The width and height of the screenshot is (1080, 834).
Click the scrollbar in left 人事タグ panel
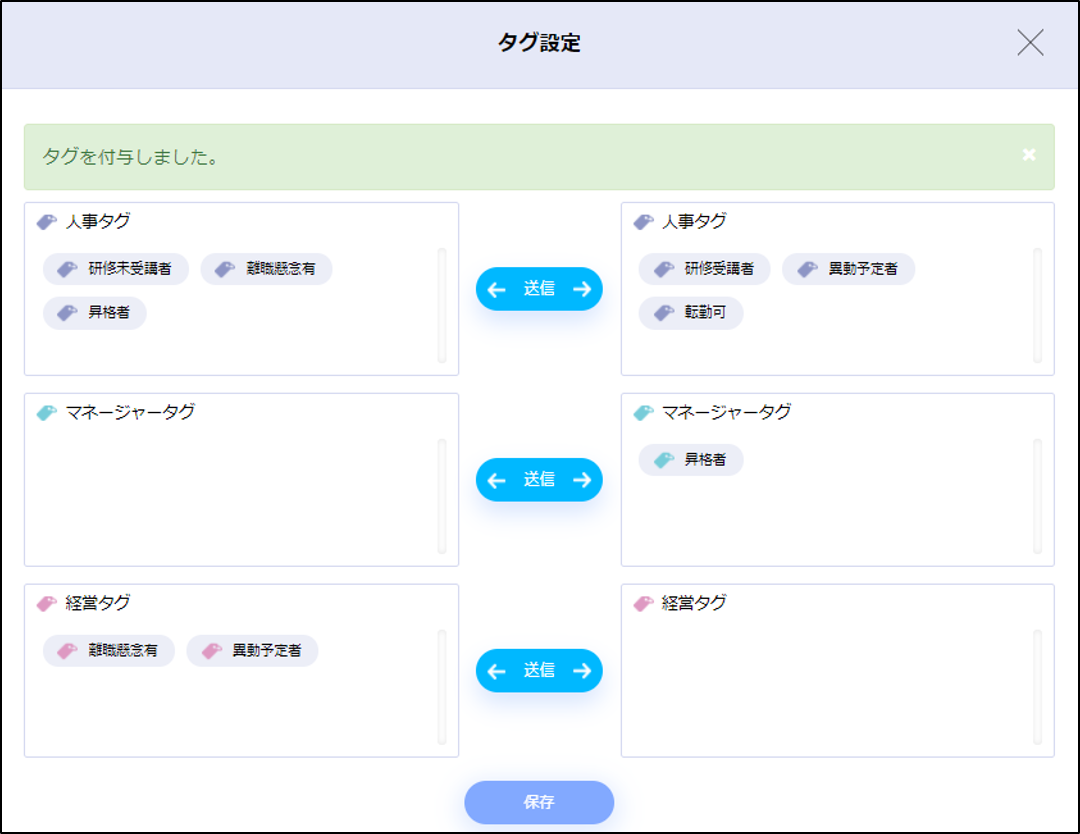[x=442, y=305]
